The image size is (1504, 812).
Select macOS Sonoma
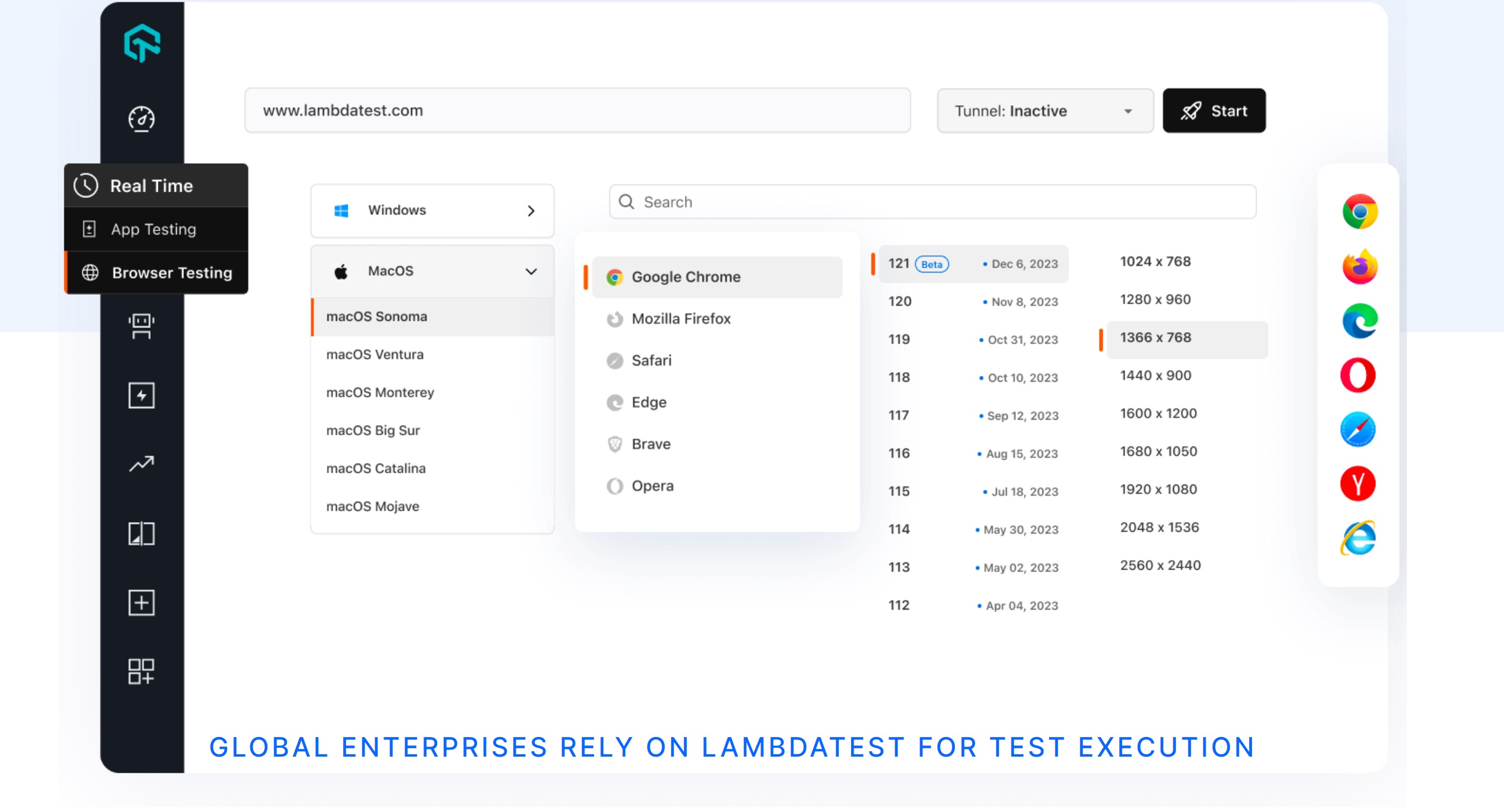[x=432, y=317]
